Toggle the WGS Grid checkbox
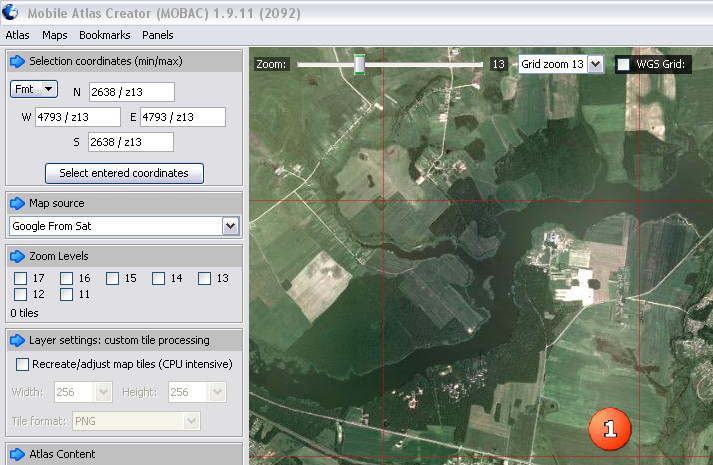Screen dimensions: 713x465 623,64
